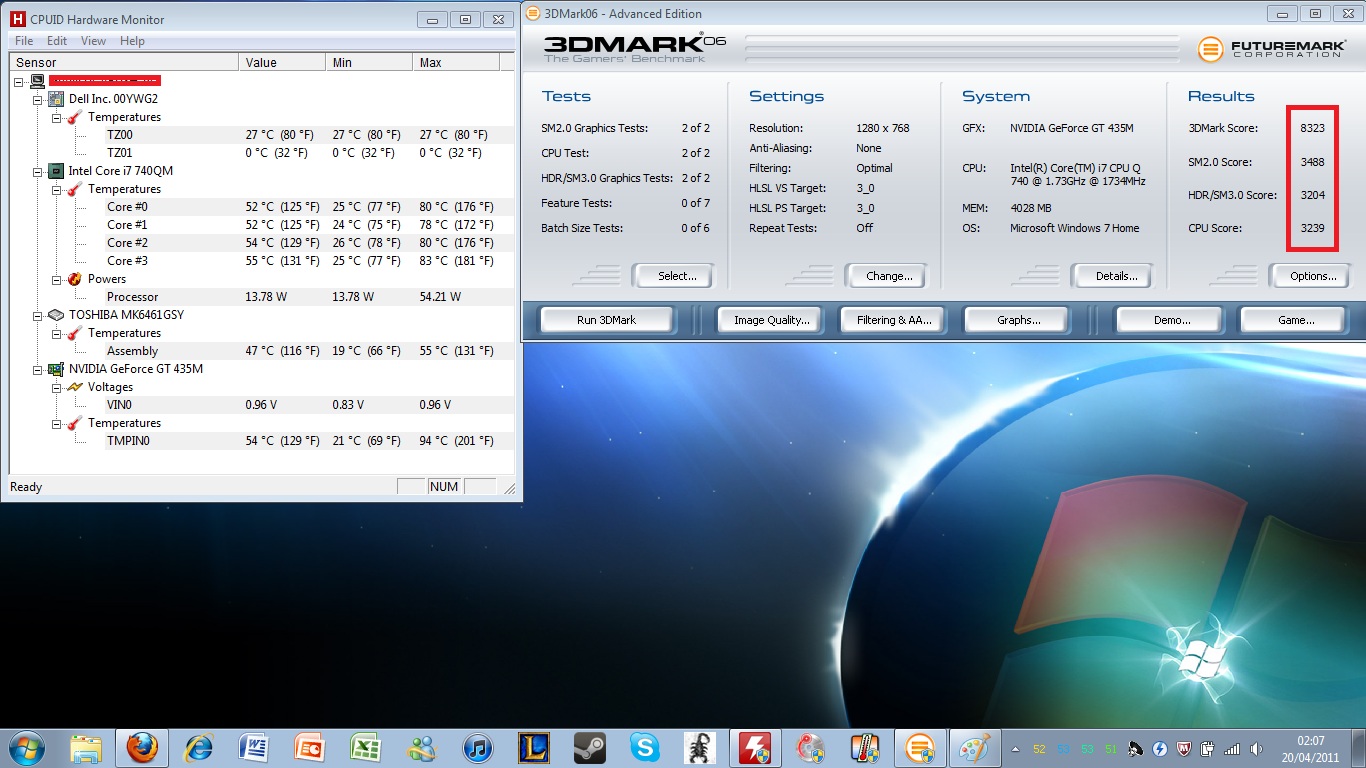This screenshot has width=1366, height=768.
Task: Collapse Temperatures under Intel Core i7 740QM
Action: click(x=57, y=189)
